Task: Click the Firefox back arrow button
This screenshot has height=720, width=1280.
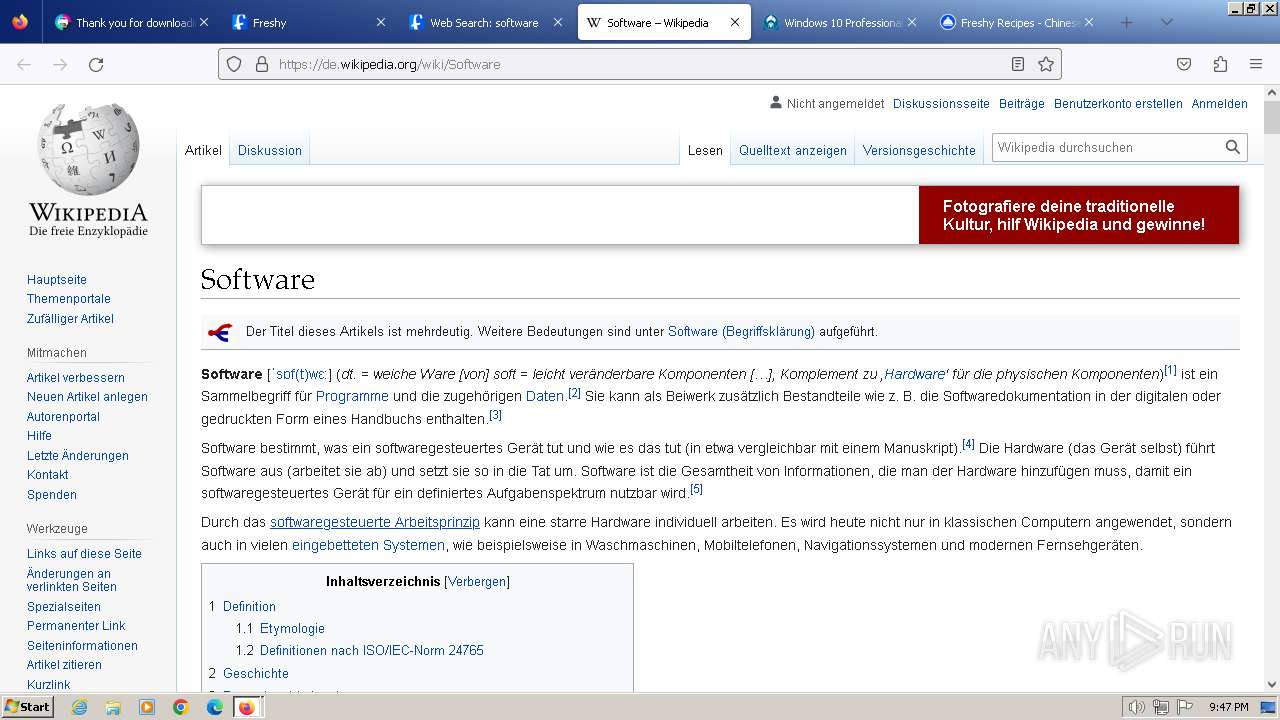Action: click(x=24, y=64)
